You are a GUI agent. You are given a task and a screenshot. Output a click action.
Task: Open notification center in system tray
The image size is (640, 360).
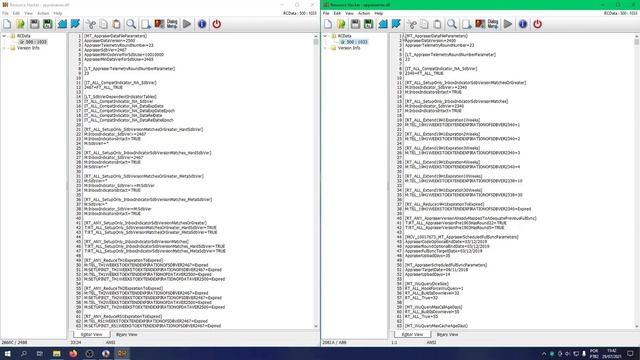click(x=631, y=353)
